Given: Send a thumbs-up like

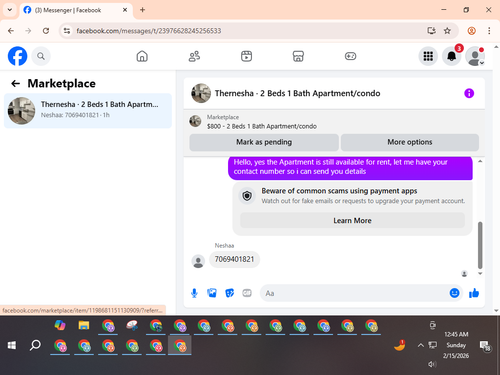Looking at the screenshot, I should click(x=474, y=293).
